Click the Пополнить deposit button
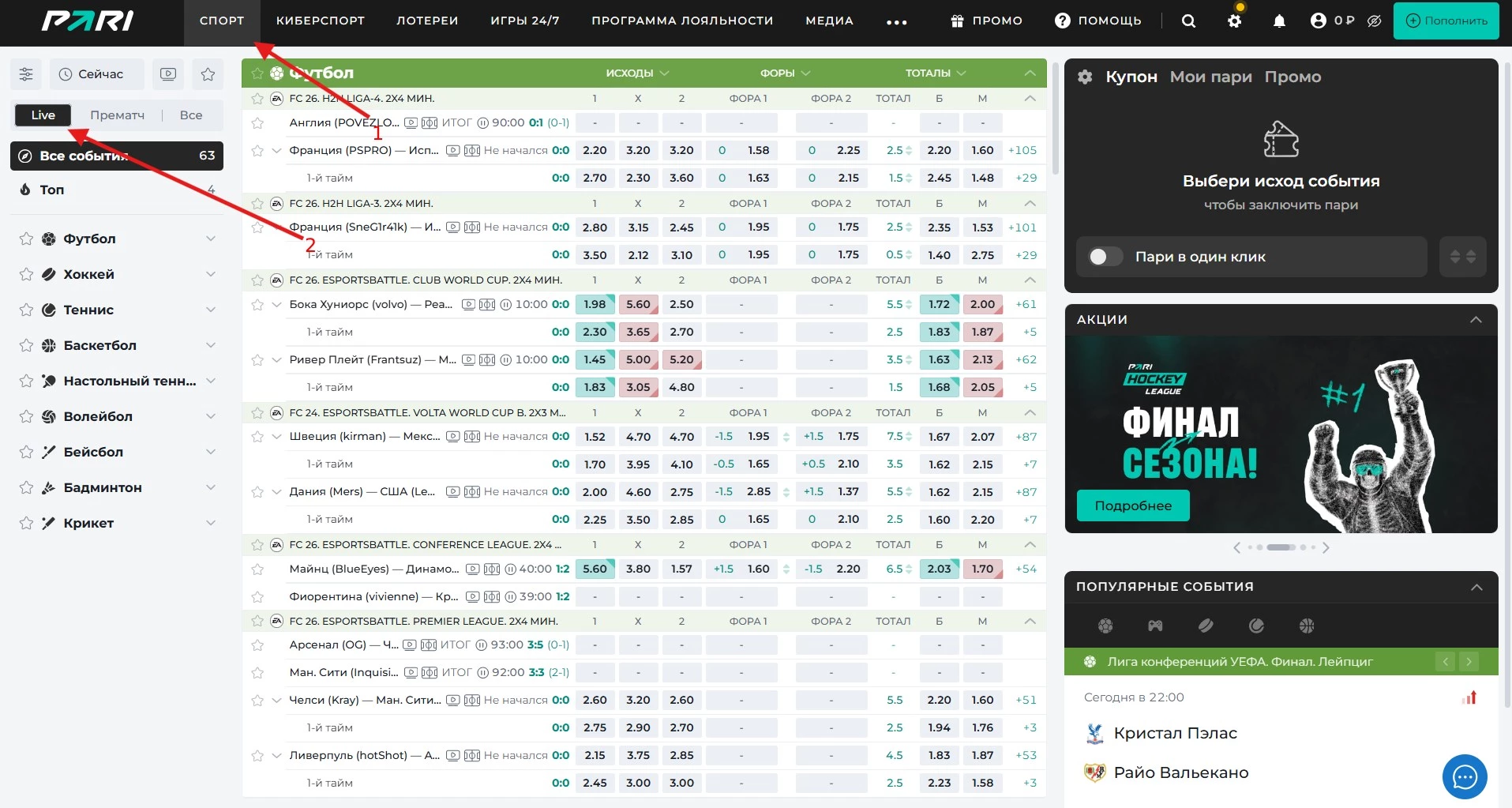 pyautogui.click(x=1447, y=21)
